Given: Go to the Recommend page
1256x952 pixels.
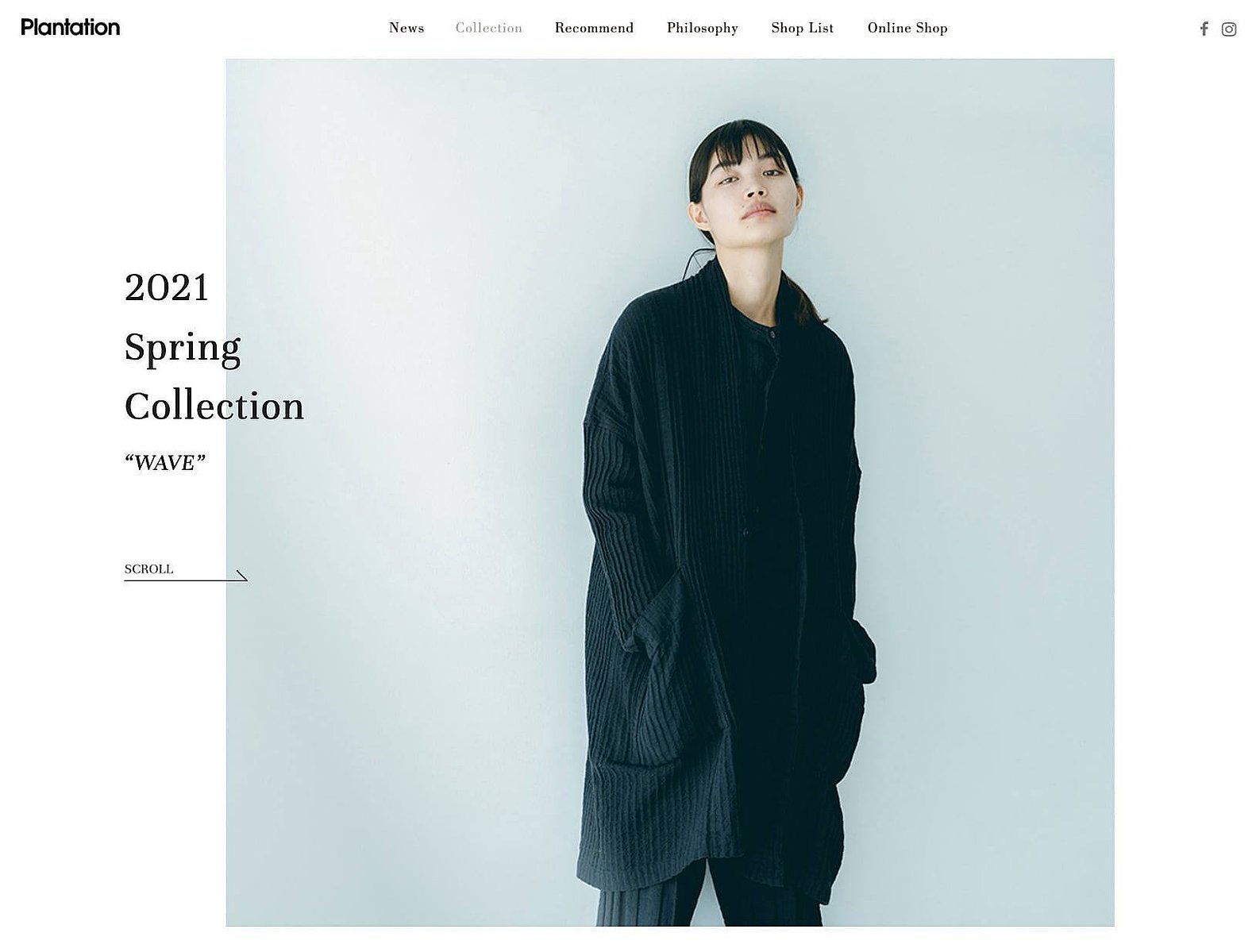Looking at the screenshot, I should point(594,28).
